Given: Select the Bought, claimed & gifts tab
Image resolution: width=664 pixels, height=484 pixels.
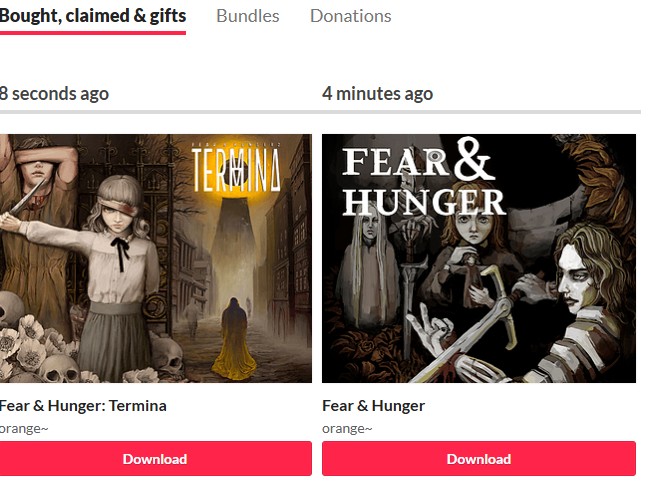Looking at the screenshot, I should [93, 16].
